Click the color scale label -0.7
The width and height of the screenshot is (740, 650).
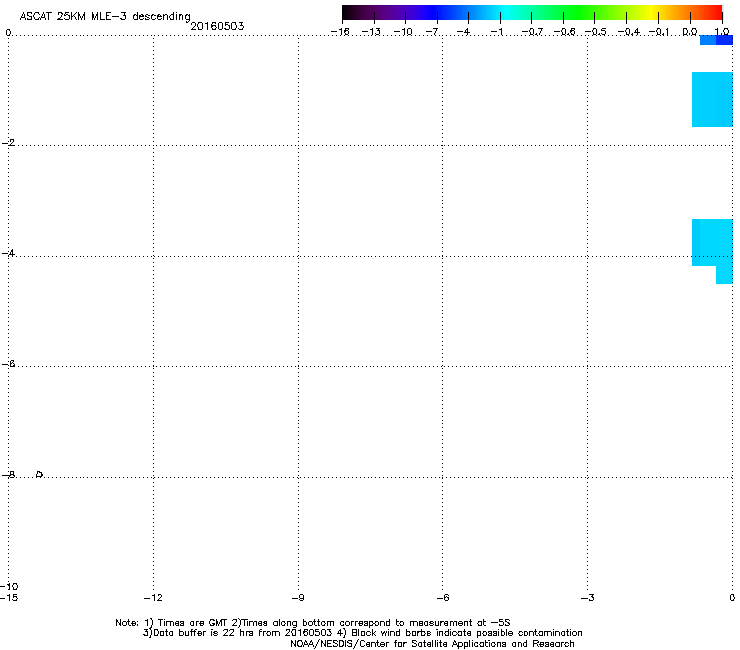click(x=532, y=32)
